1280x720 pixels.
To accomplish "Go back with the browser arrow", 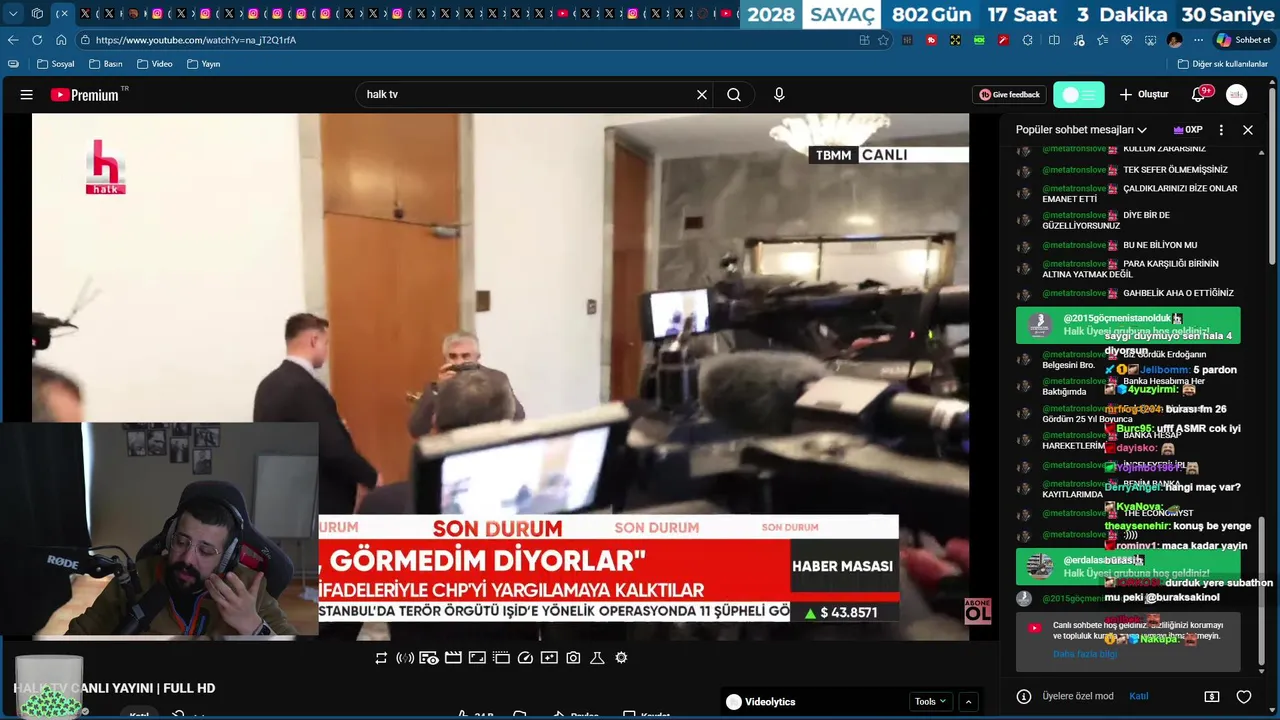I will click(13, 40).
